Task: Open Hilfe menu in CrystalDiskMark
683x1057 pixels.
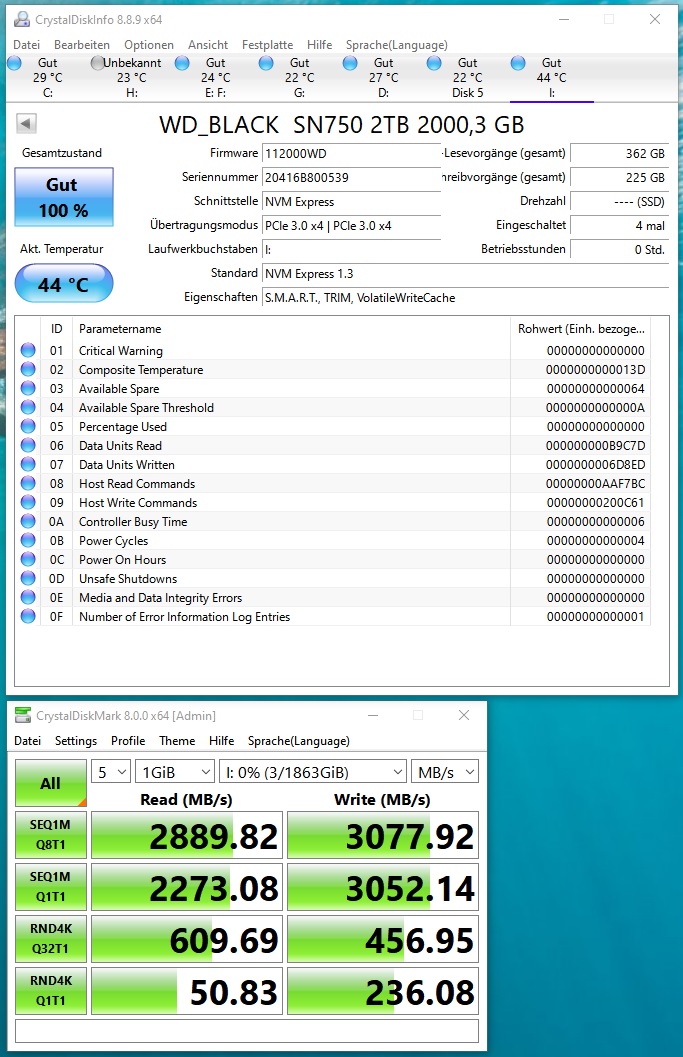Action: (221, 740)
